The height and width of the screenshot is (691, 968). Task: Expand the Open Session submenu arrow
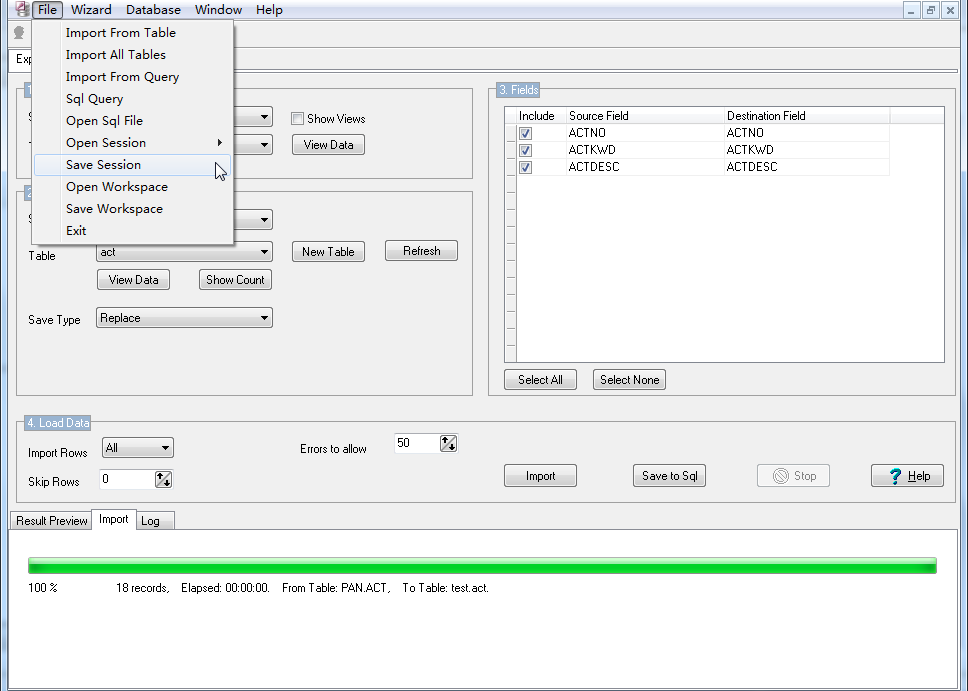click(220, 143)
